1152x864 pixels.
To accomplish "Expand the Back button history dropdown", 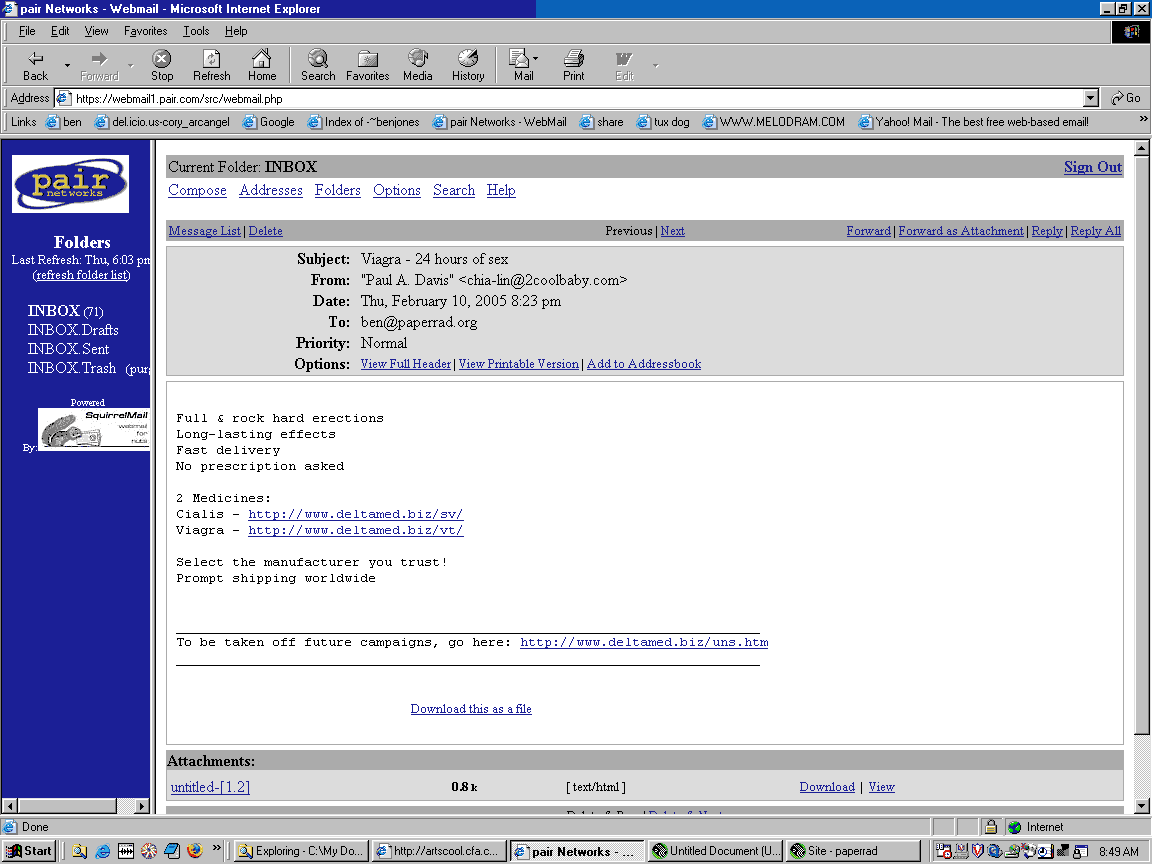I will [67, 65].
